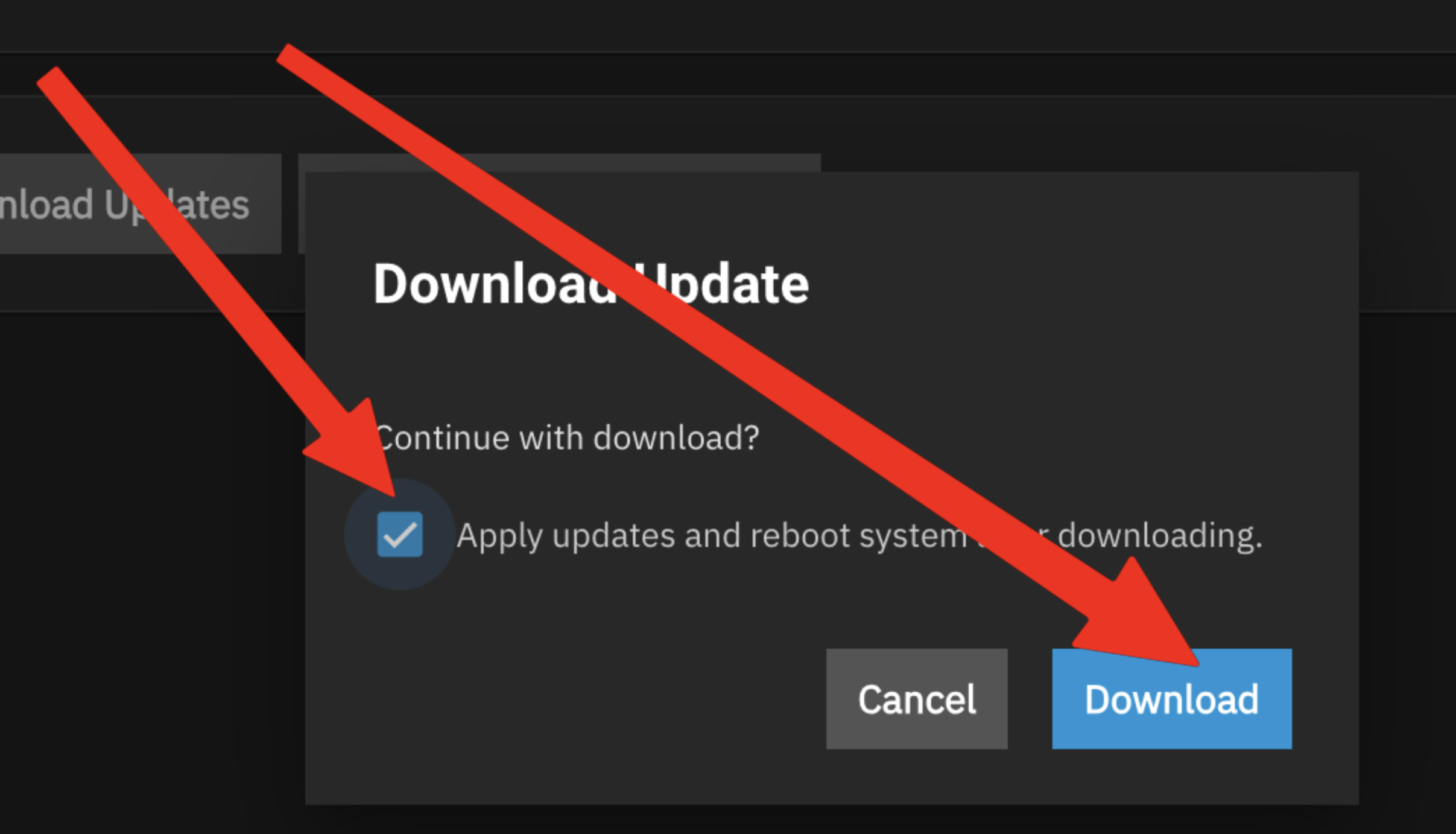The width and height of the screenshot is (1456, 834).
Task: Click the 'Apply updates and reboot system' label
Action: click(x=712, y=536)
